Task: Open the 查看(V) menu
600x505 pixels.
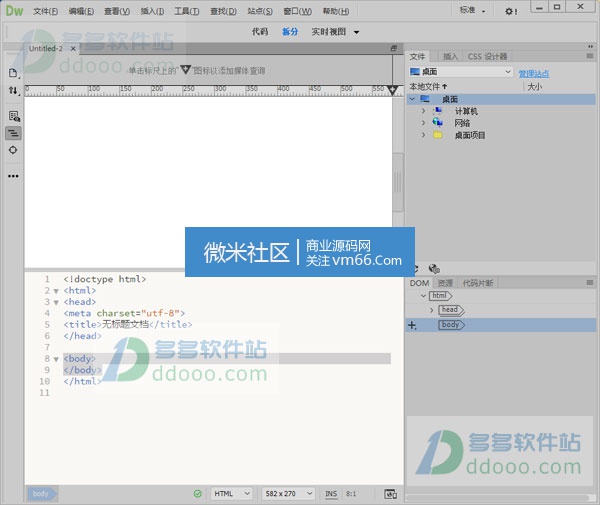Action: pyautogui.click(x=117, y=11)
